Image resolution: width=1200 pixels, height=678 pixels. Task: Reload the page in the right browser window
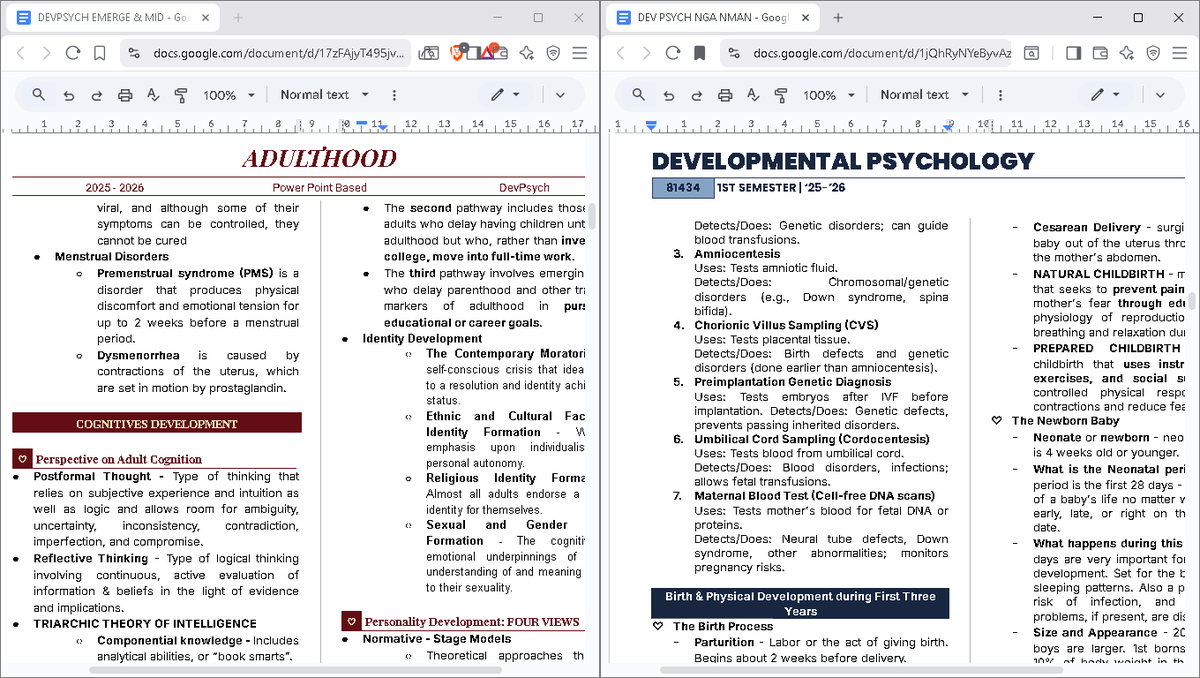click(673, 53)
